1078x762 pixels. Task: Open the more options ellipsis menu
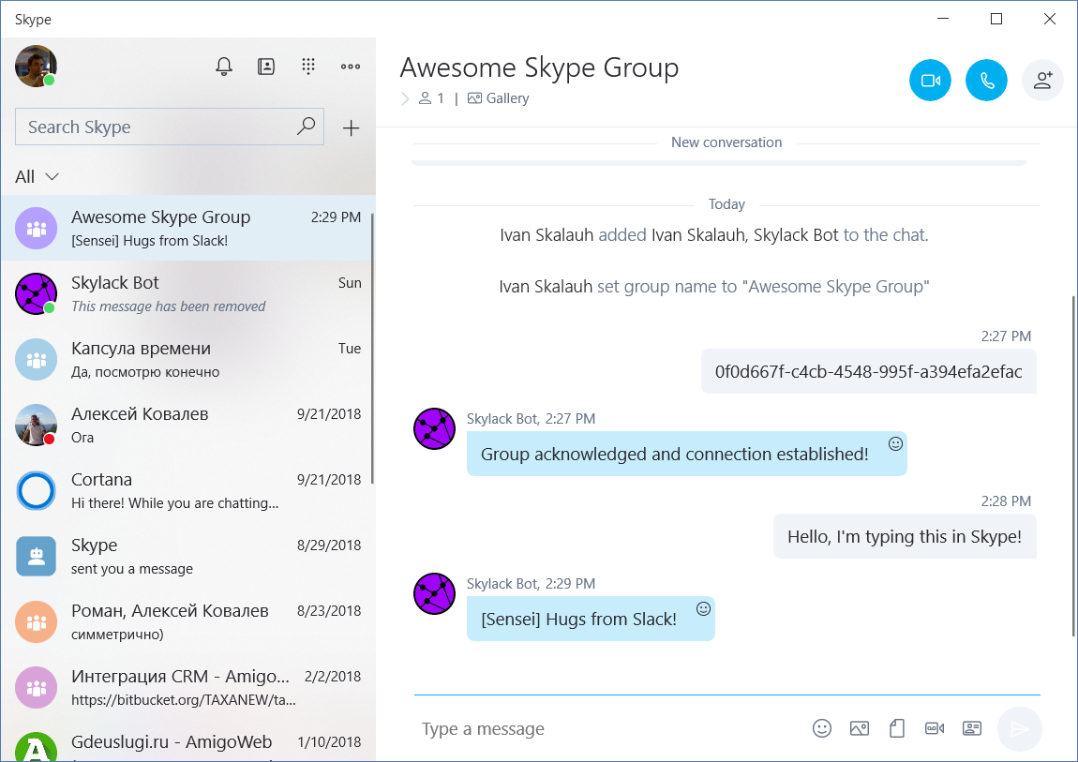point(351,67)
